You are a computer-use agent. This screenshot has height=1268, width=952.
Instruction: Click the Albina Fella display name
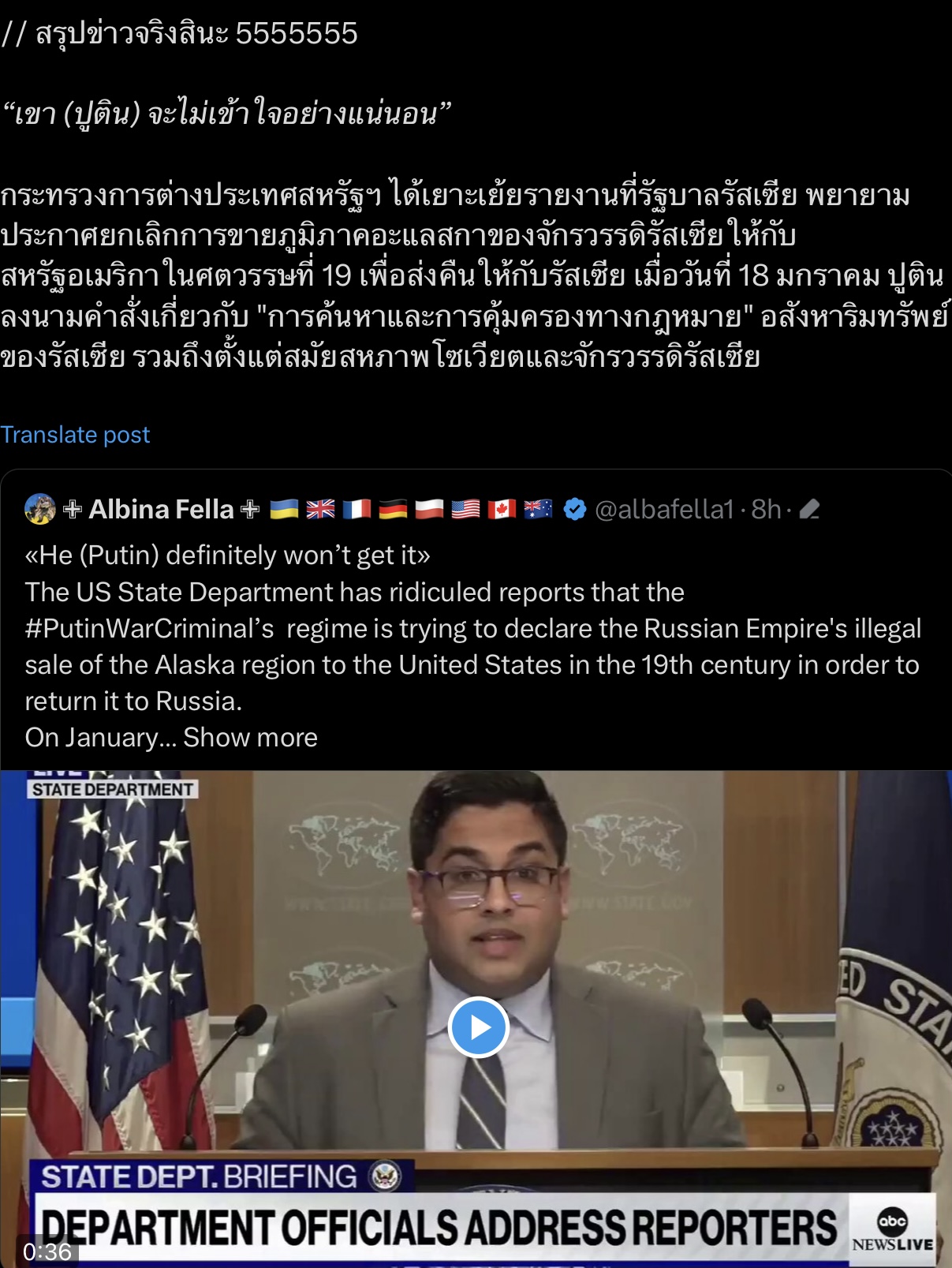[161, 510]
